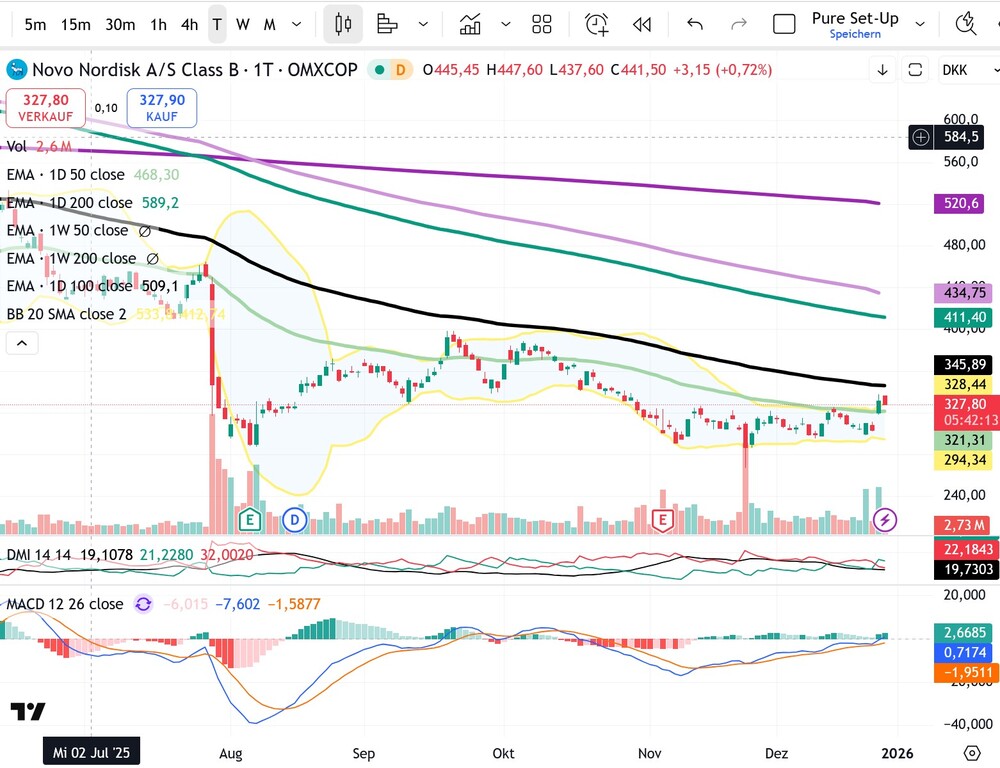Open quick search with the magnifier-lightning icon
The image size is (1000, 768).
coord(966,22)
